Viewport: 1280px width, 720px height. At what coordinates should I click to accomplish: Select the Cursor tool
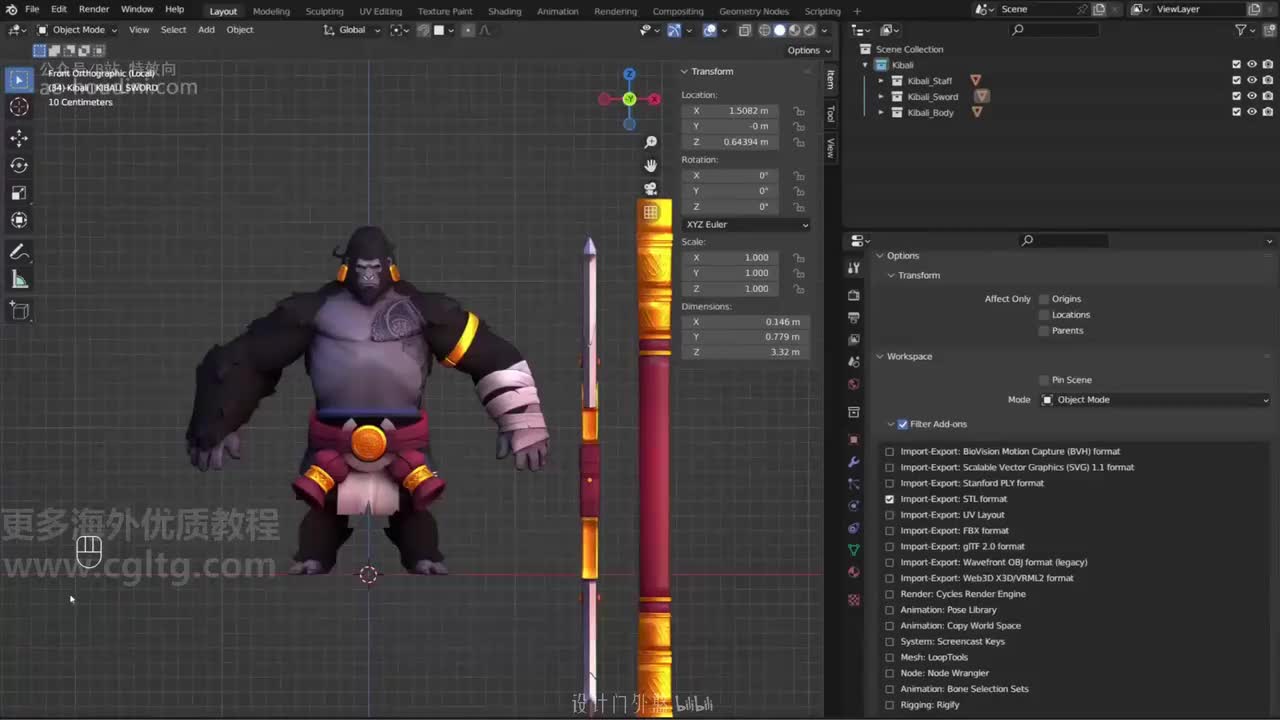[19, 107]
